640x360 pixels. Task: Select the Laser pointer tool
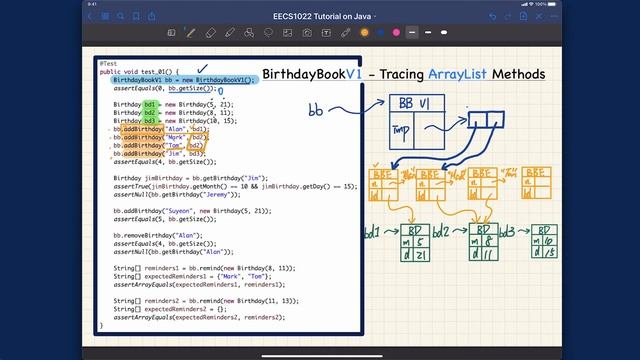click(x=346, y=33)
